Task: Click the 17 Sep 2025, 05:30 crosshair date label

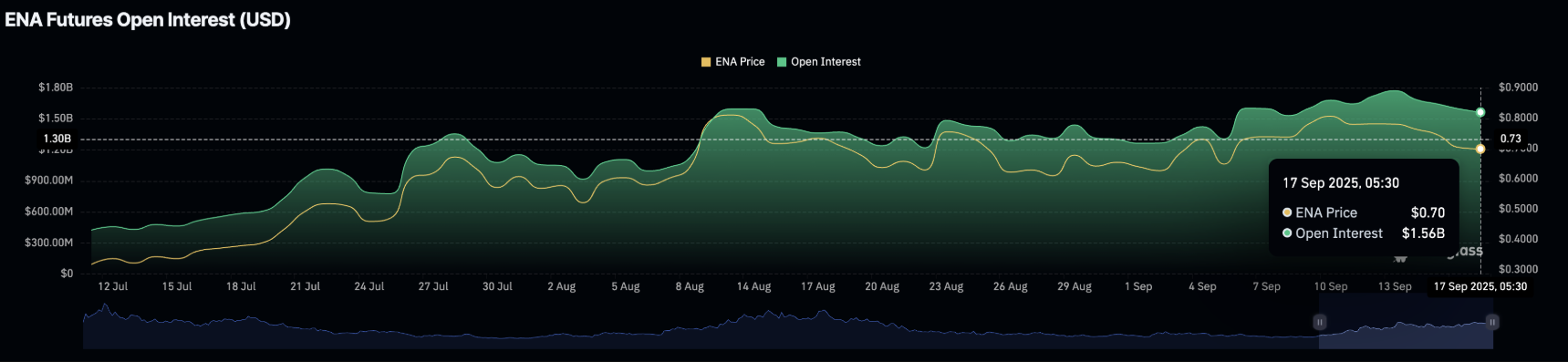Action: point(1480,286)
